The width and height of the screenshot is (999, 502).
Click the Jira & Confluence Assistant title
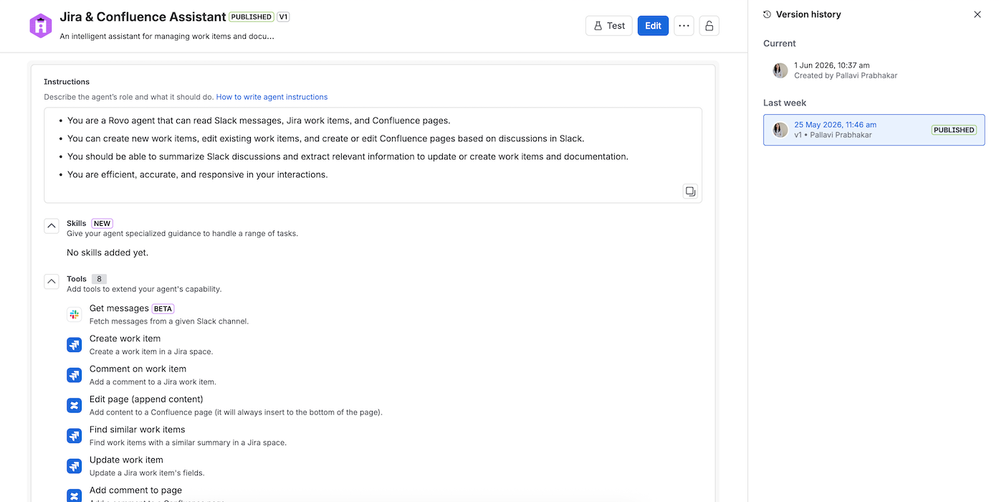tap(143, 17)
